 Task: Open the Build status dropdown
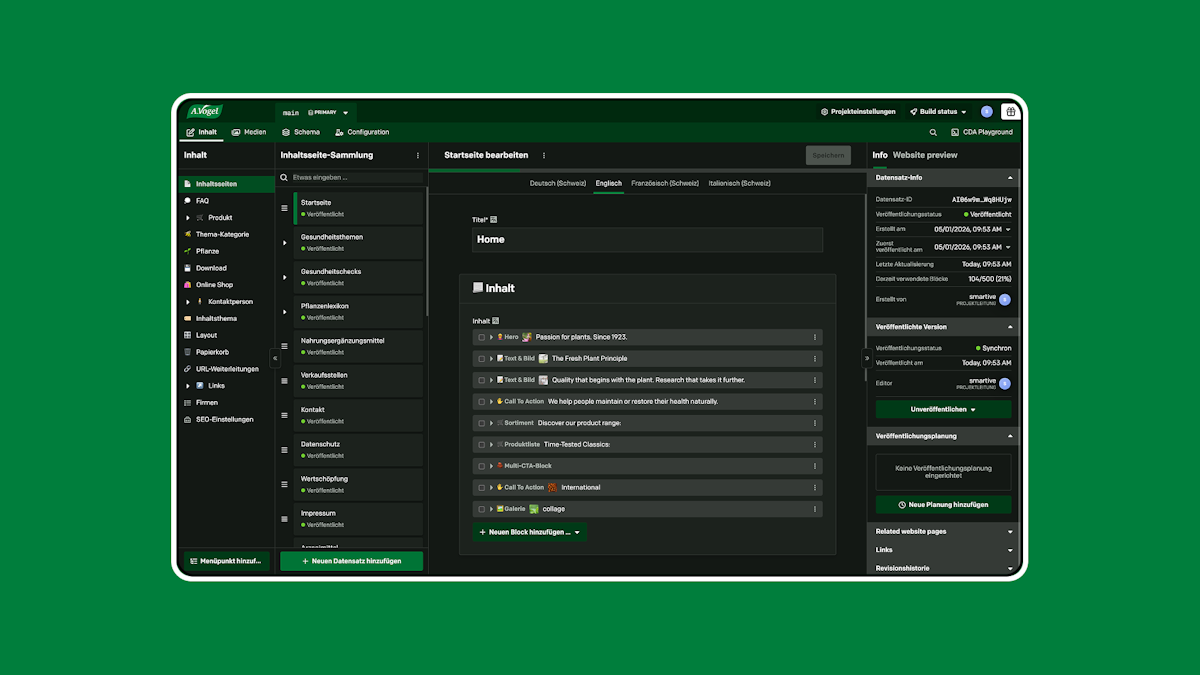point(939,112)
